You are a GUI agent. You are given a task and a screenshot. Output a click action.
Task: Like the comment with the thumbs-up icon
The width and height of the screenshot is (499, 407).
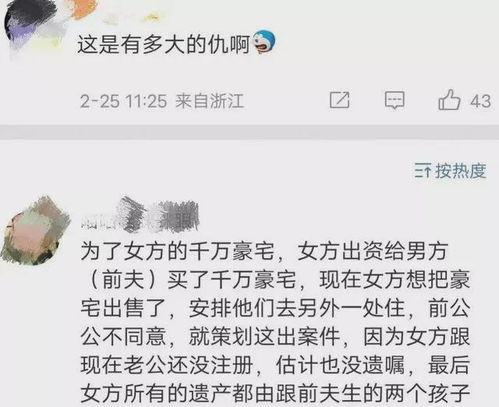point(449,100)
